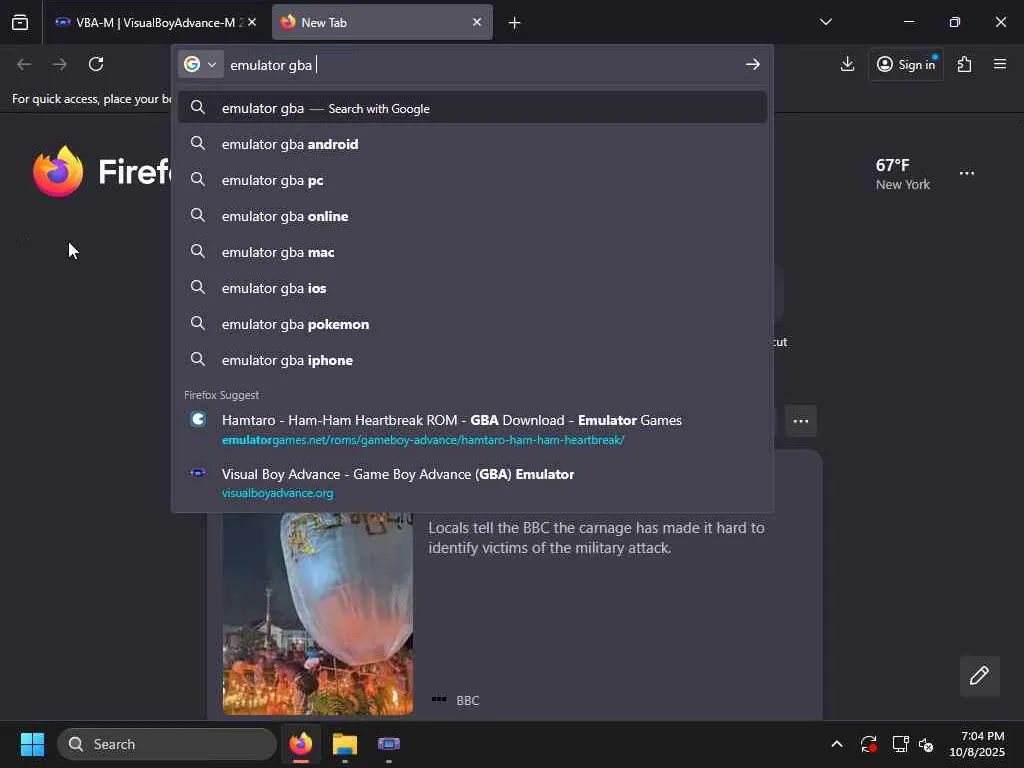Click the emulatorgames.net URL link
This screenshot has width=1024, height=768.
click(x=423, y=440)
